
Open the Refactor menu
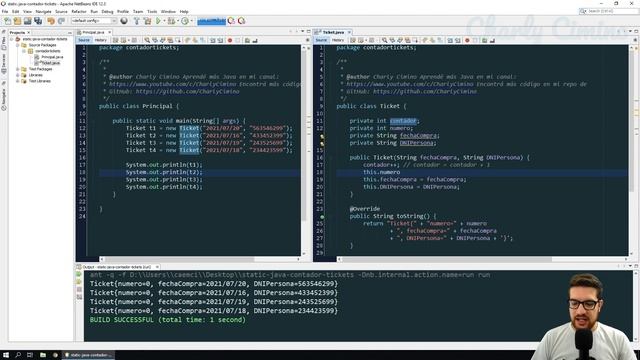tap(79, 11)
